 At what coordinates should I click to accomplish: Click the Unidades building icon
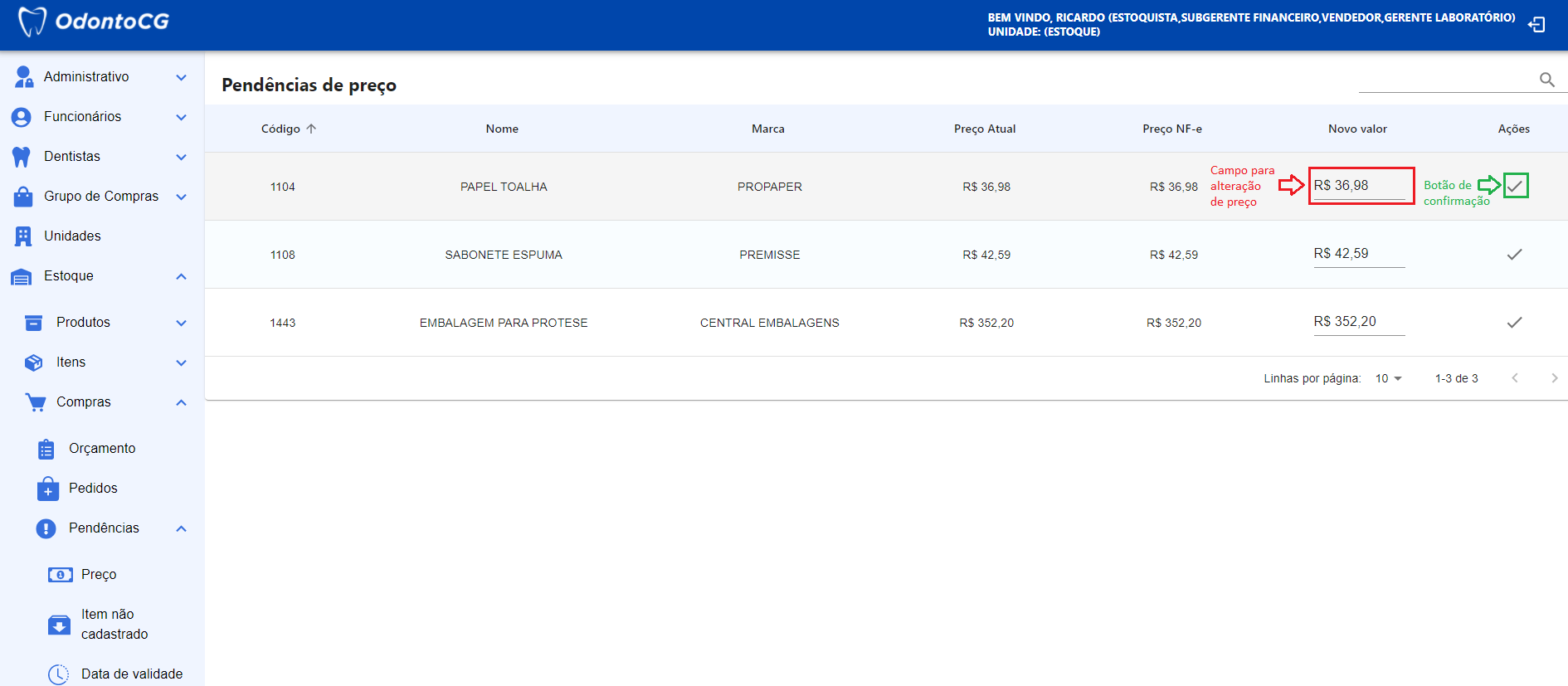[x=22, y=236]
